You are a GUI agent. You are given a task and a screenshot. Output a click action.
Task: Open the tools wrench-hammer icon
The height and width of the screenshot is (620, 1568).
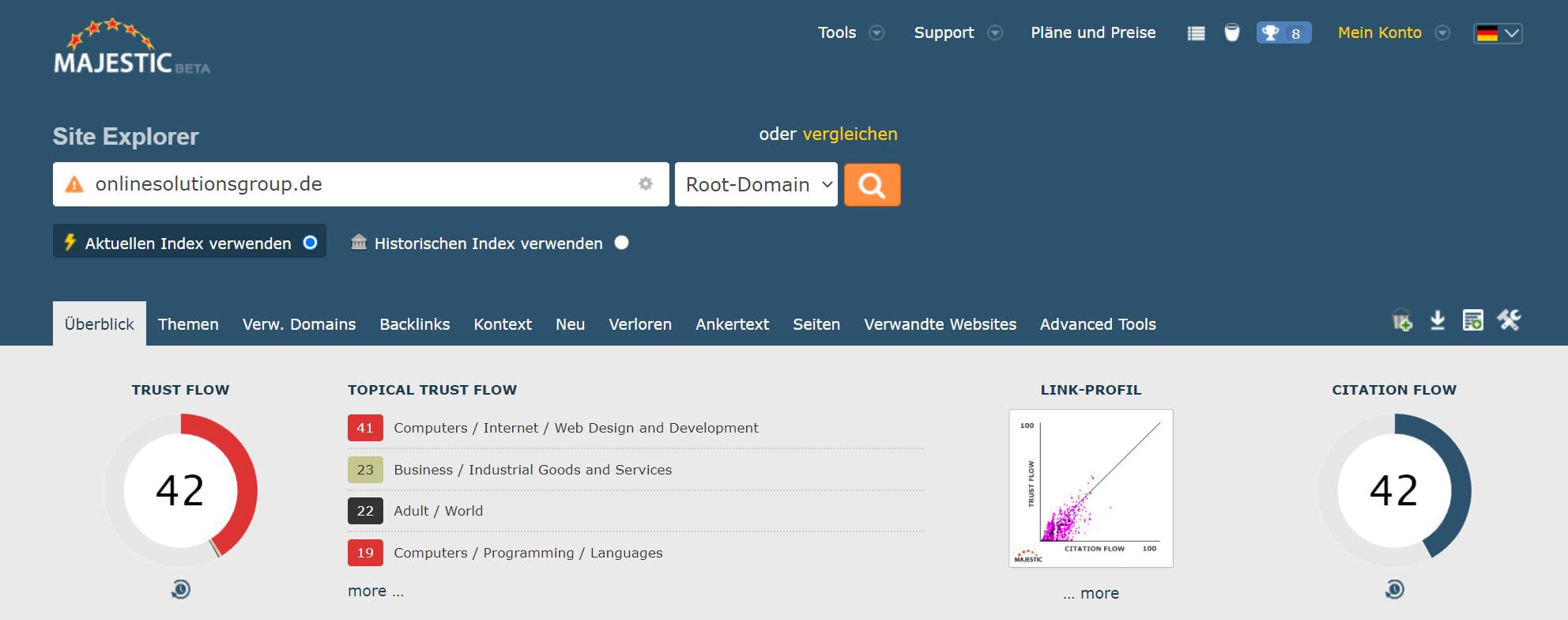[1508, 320]
